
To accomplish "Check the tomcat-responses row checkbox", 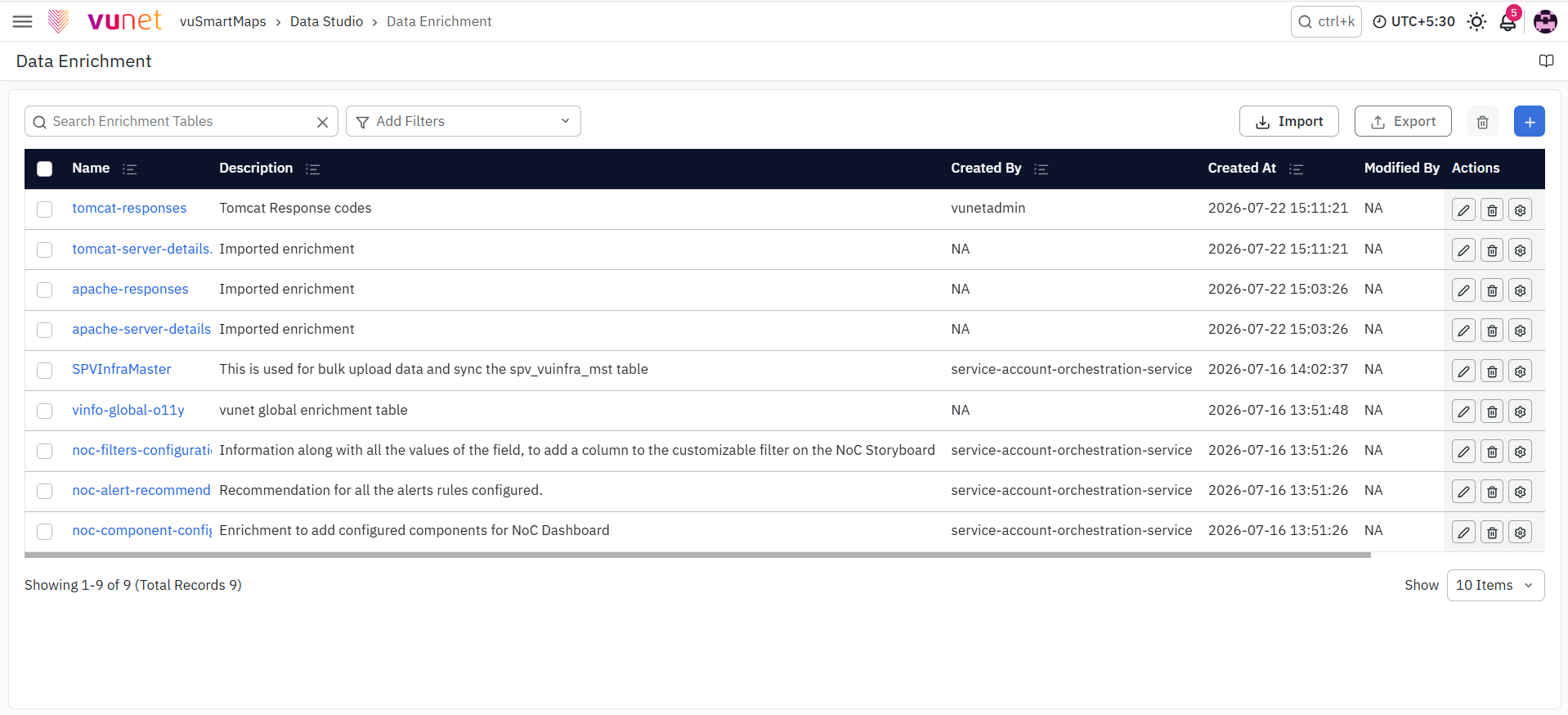I will pos(45,209).
